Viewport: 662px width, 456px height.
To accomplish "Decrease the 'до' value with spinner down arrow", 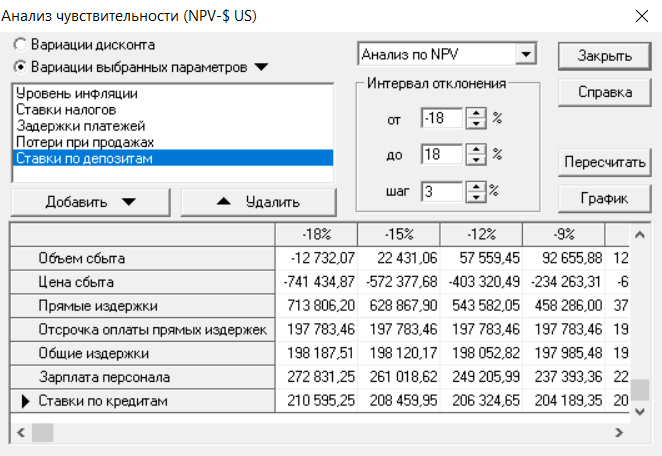I will [x=476, y=160].
